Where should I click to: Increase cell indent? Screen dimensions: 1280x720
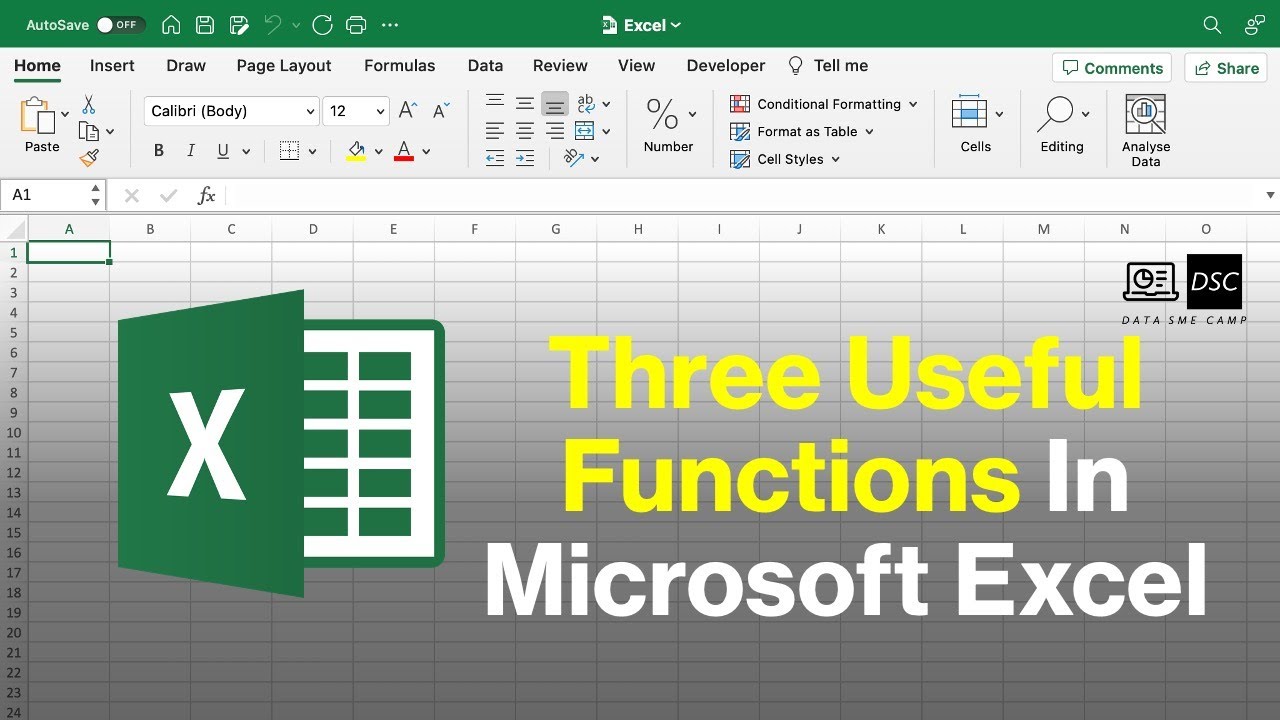[524, 158]
